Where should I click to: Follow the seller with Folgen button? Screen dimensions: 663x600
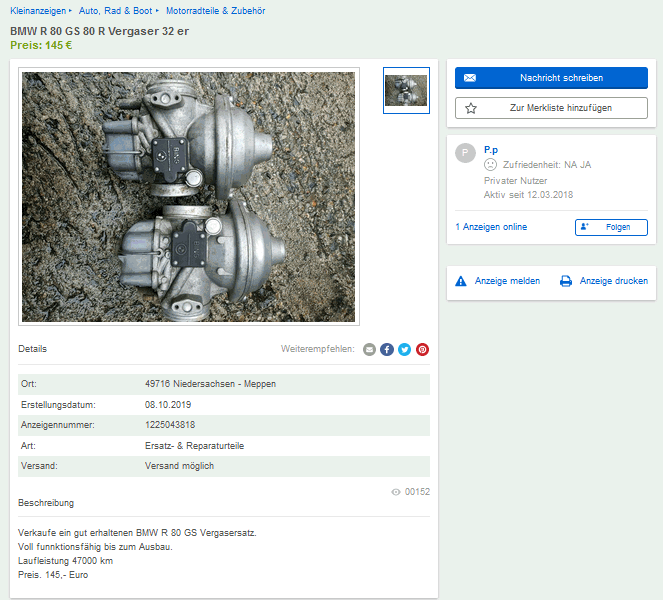pyautogui.click(x=611, y=227)
